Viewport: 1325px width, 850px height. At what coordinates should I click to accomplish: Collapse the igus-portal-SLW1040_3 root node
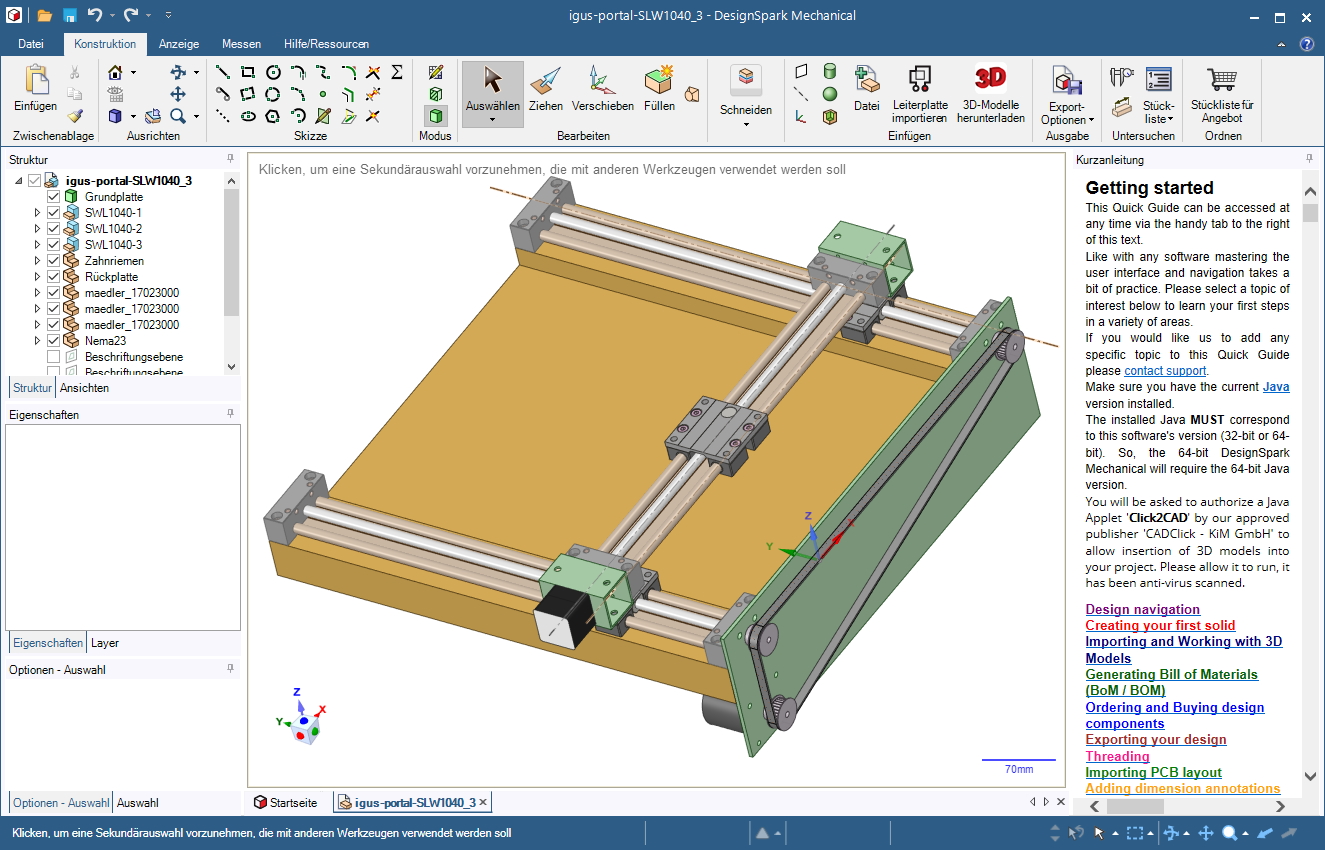[x=19, y=181]
